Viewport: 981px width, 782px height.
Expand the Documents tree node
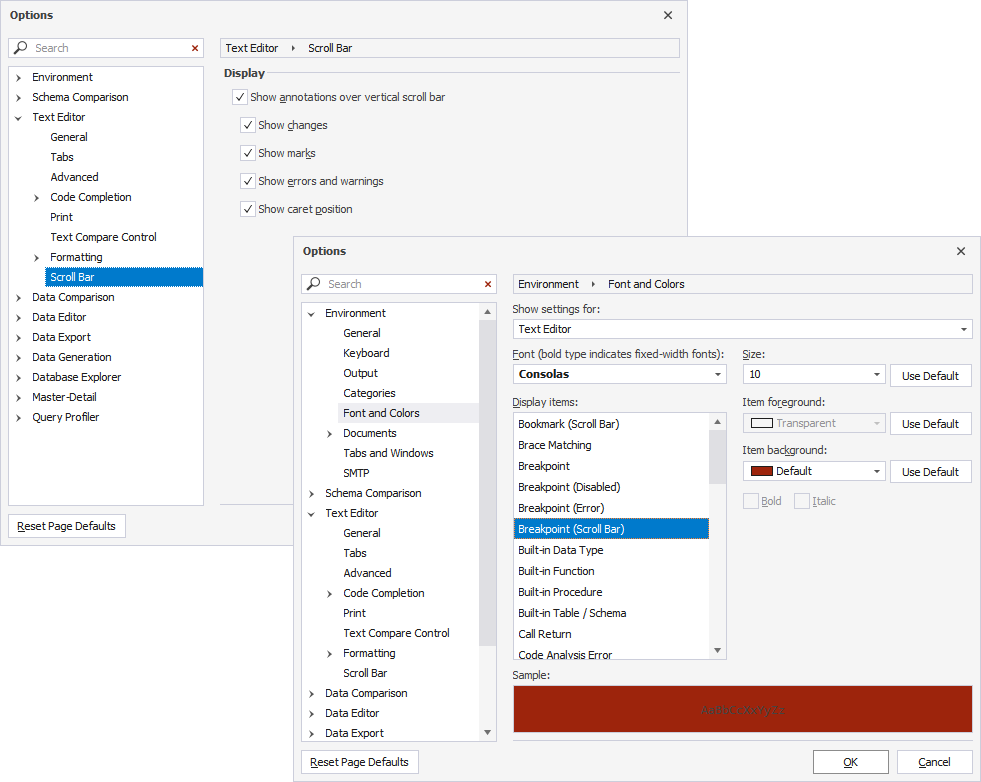tap(329, 433)
